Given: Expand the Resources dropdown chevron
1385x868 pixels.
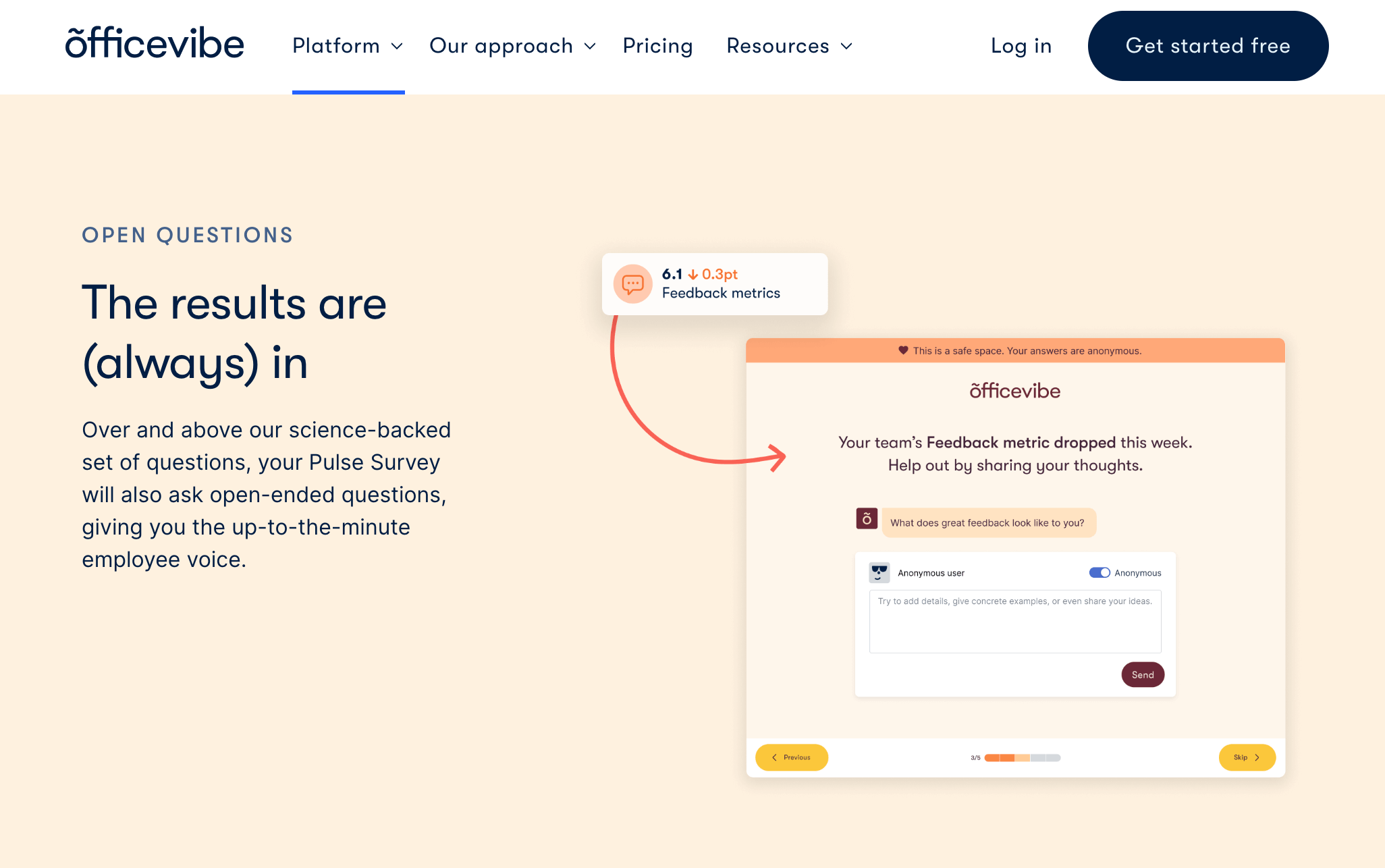Looking at the screenshot, I should 846,46.
